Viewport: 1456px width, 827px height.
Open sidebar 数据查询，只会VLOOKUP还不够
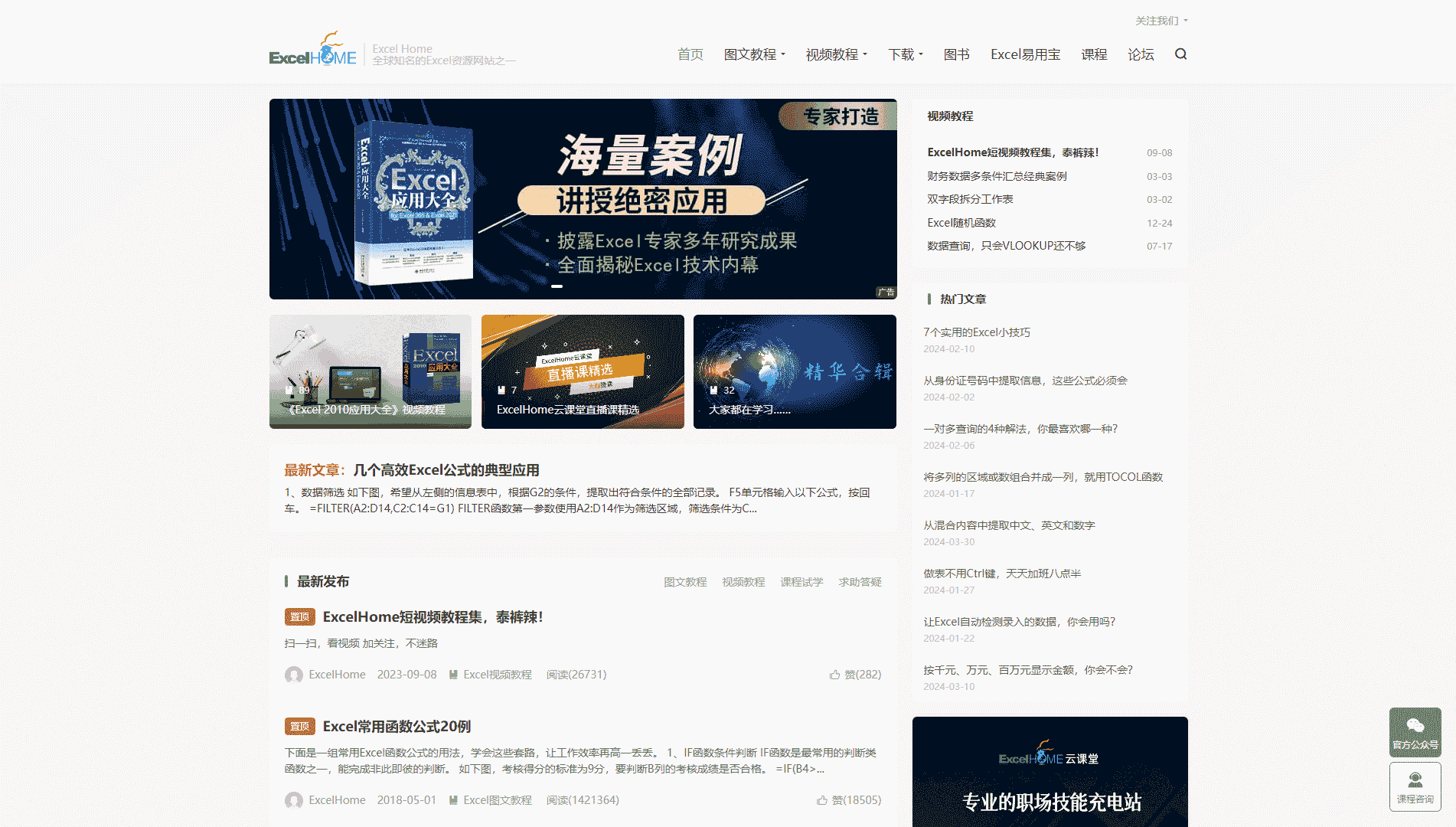(x=1006, y=246)
